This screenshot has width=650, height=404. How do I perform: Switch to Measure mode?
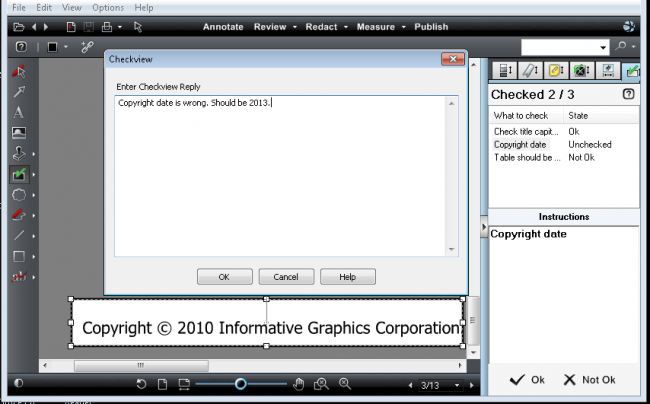click(376, 27)
